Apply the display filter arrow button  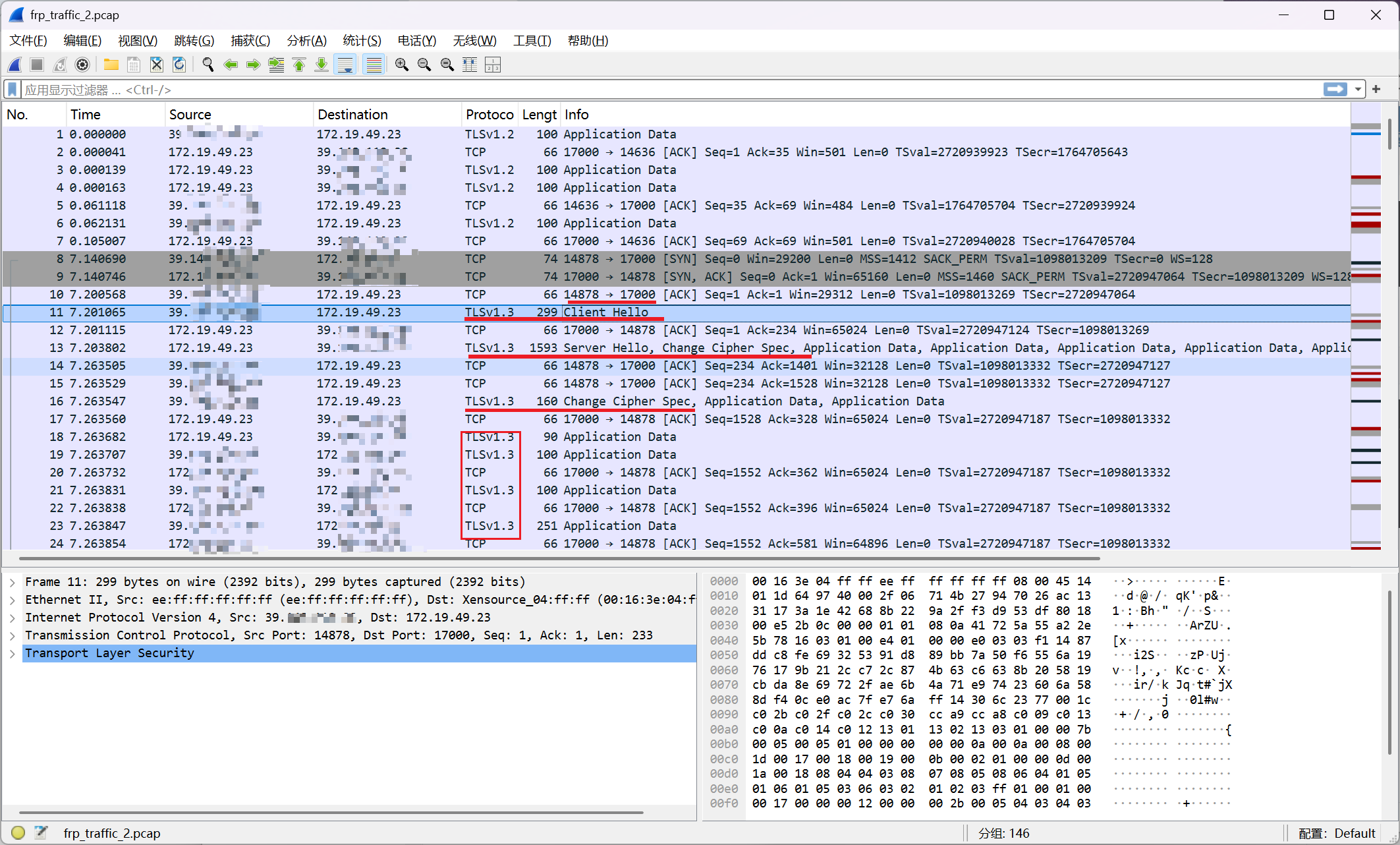click(1335, 89)
